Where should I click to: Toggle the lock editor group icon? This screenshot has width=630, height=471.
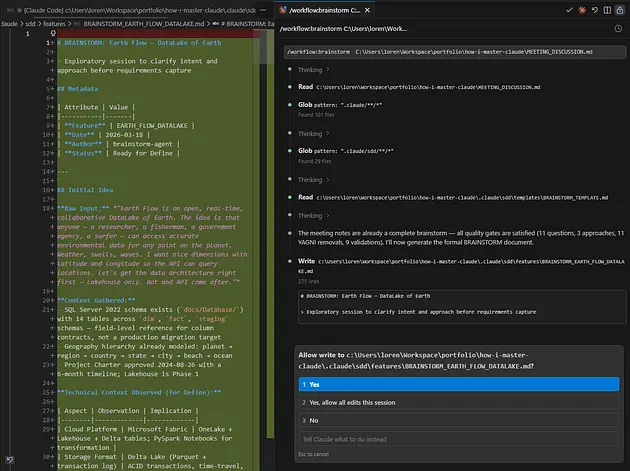[620, 10]
